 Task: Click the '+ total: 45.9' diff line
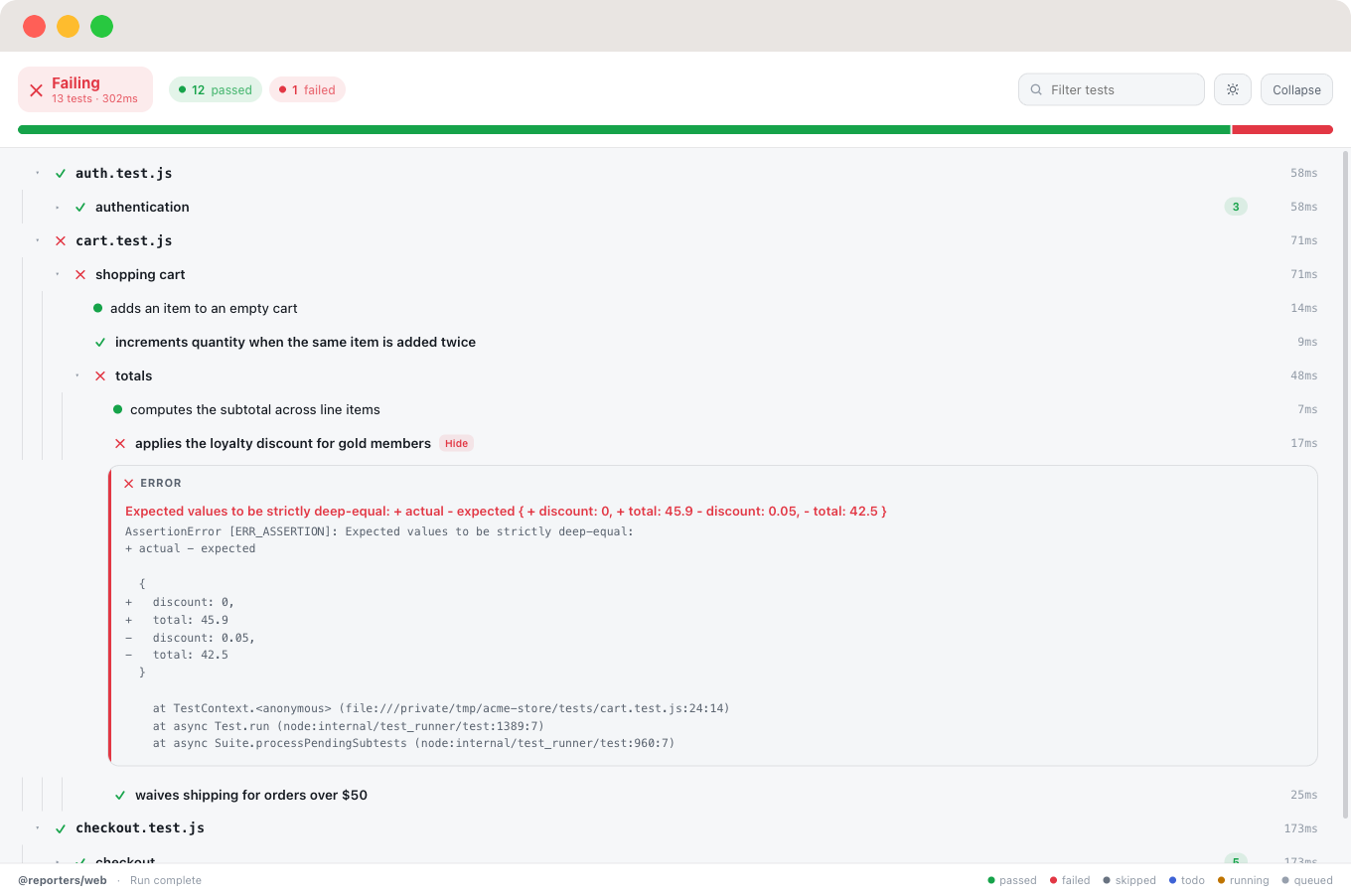pyautogui.click(x=177, y=620)
